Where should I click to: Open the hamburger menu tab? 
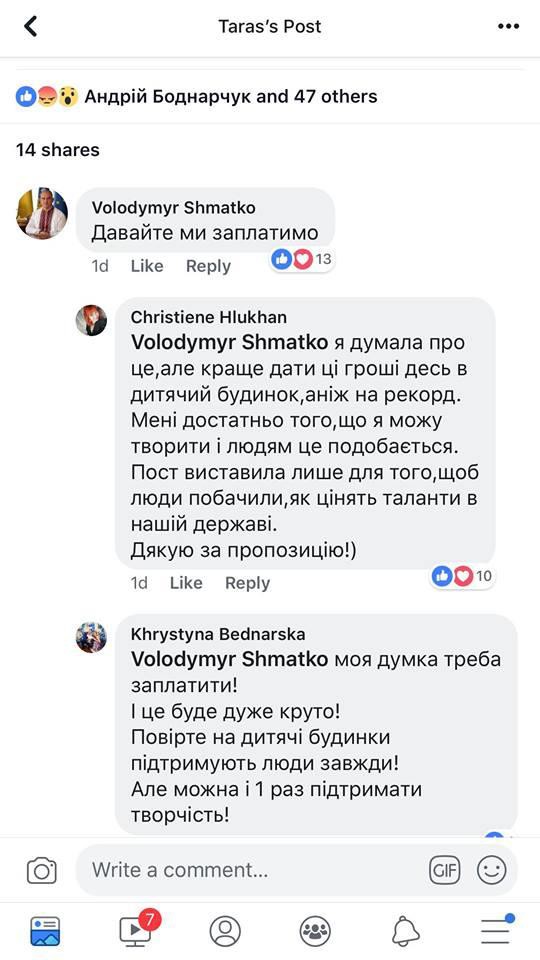(495, 930)
